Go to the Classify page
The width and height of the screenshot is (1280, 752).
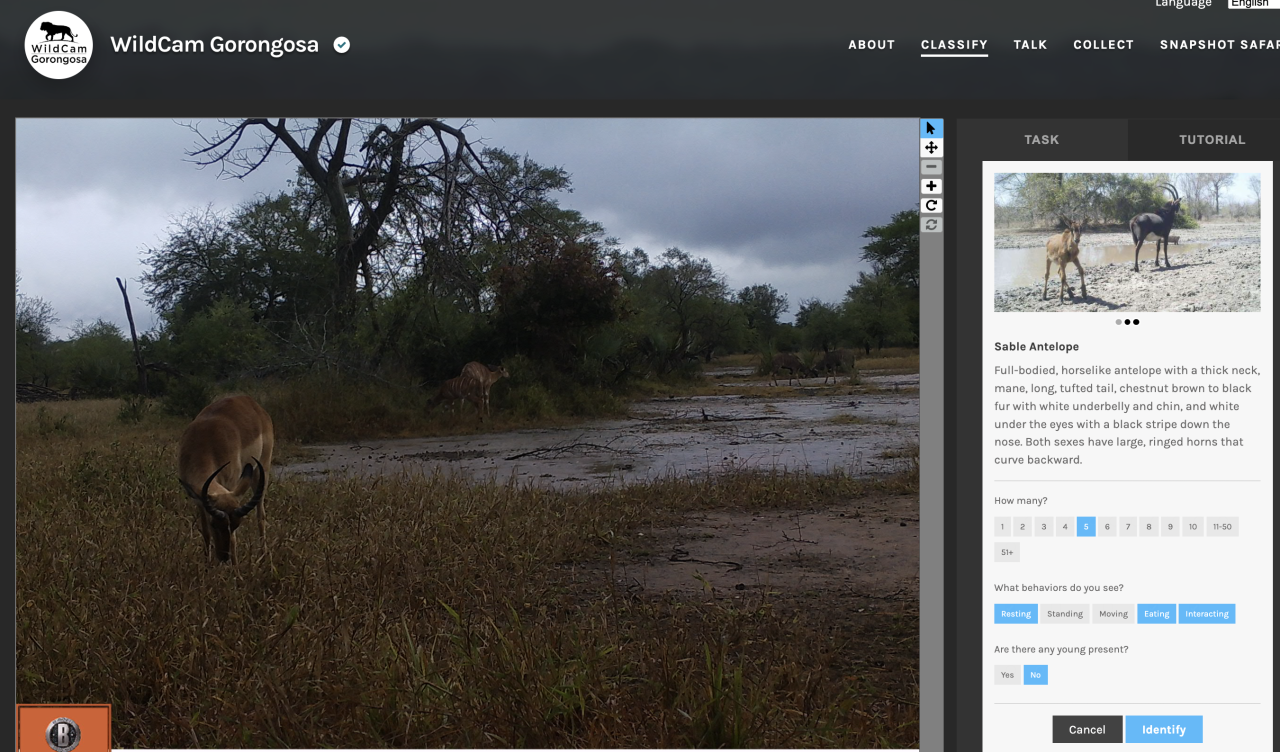click(x=954, y=45)
